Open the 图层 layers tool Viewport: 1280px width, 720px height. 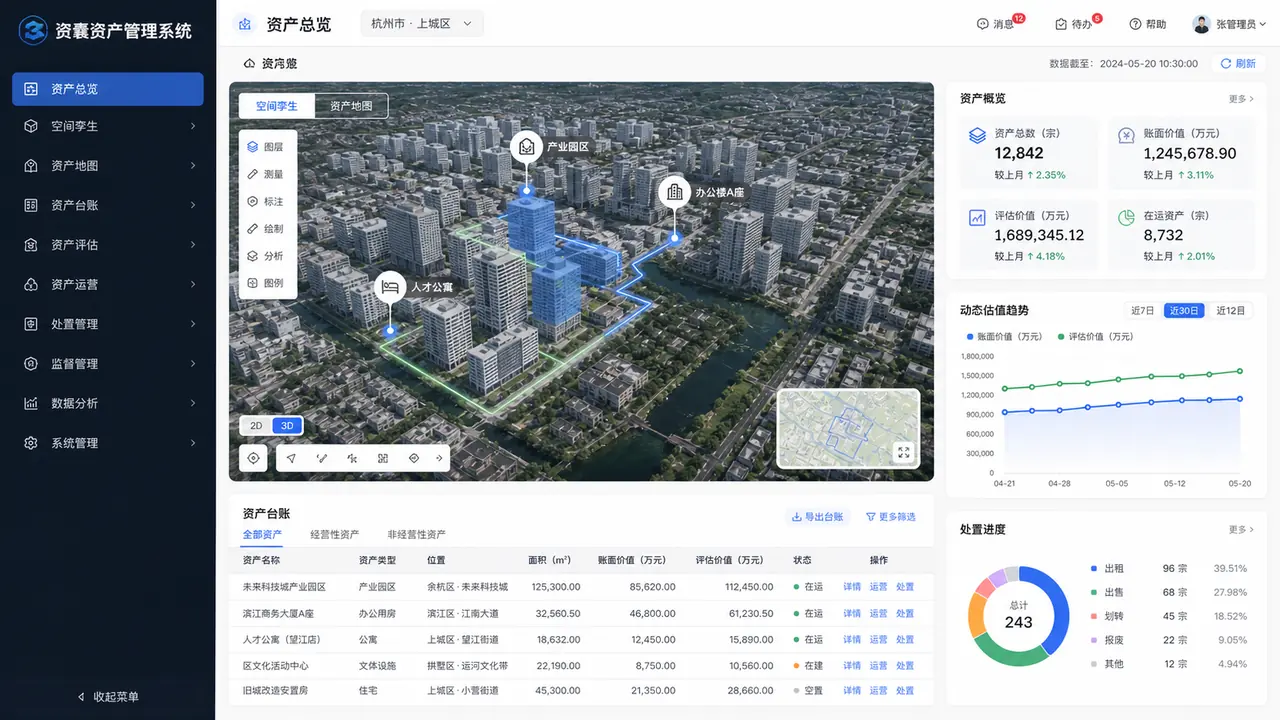pyautogui.click(x=267, y=147)
